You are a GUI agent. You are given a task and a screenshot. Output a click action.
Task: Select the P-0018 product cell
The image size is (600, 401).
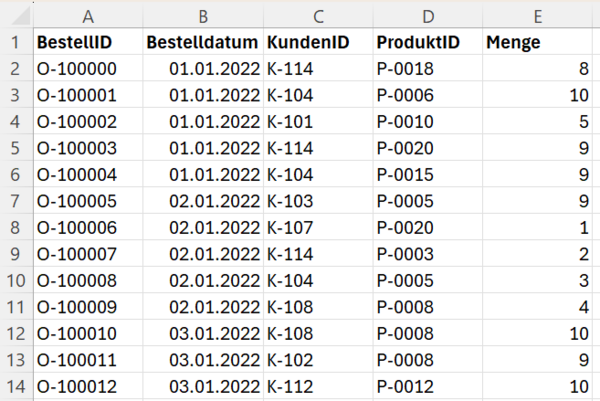428,69
